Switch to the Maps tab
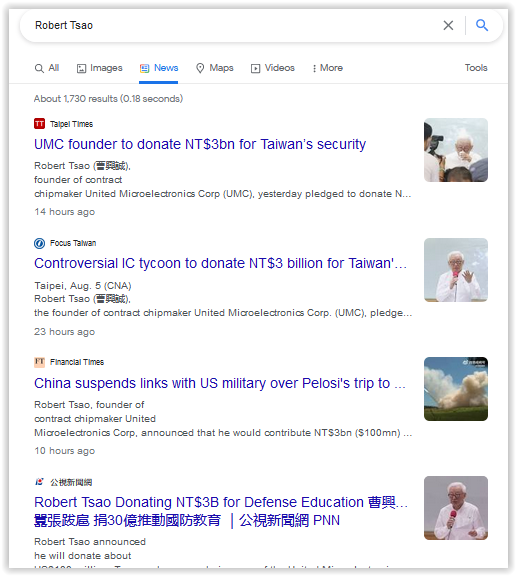516x576 pixels. tap(215, 68)
